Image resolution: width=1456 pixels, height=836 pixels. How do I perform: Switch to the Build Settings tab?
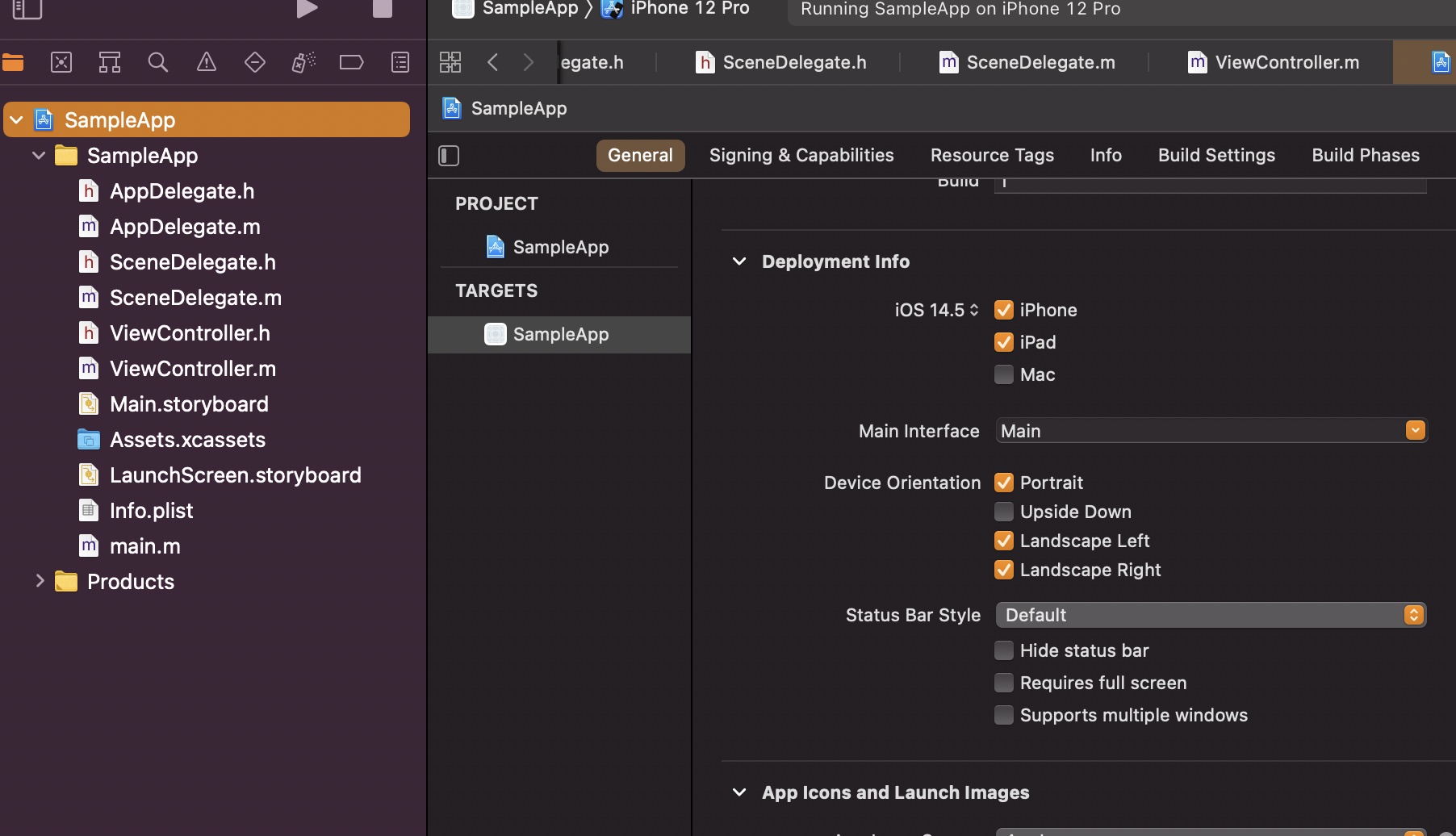click(x=1216, y=155)
